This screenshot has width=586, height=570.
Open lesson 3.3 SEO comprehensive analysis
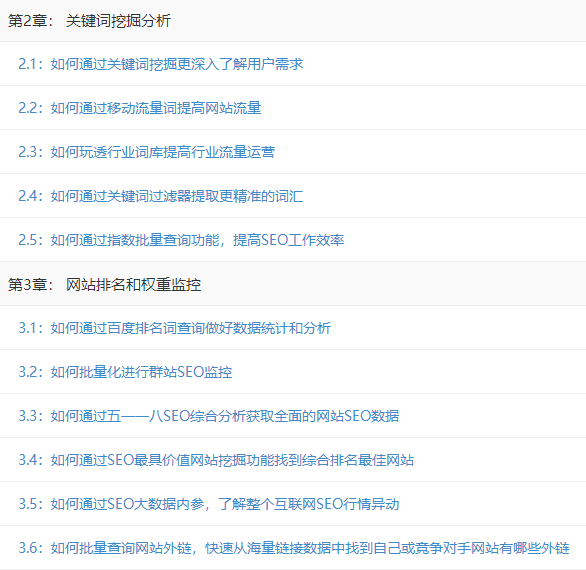(209, 416)
